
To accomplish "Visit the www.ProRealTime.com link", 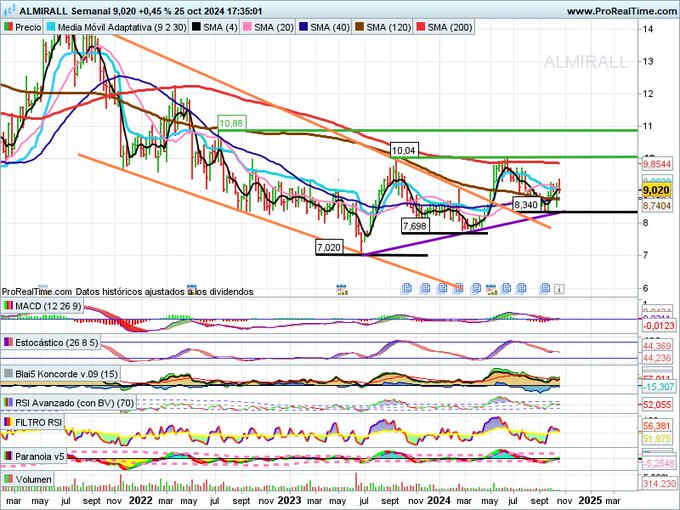I will (622, 11).
